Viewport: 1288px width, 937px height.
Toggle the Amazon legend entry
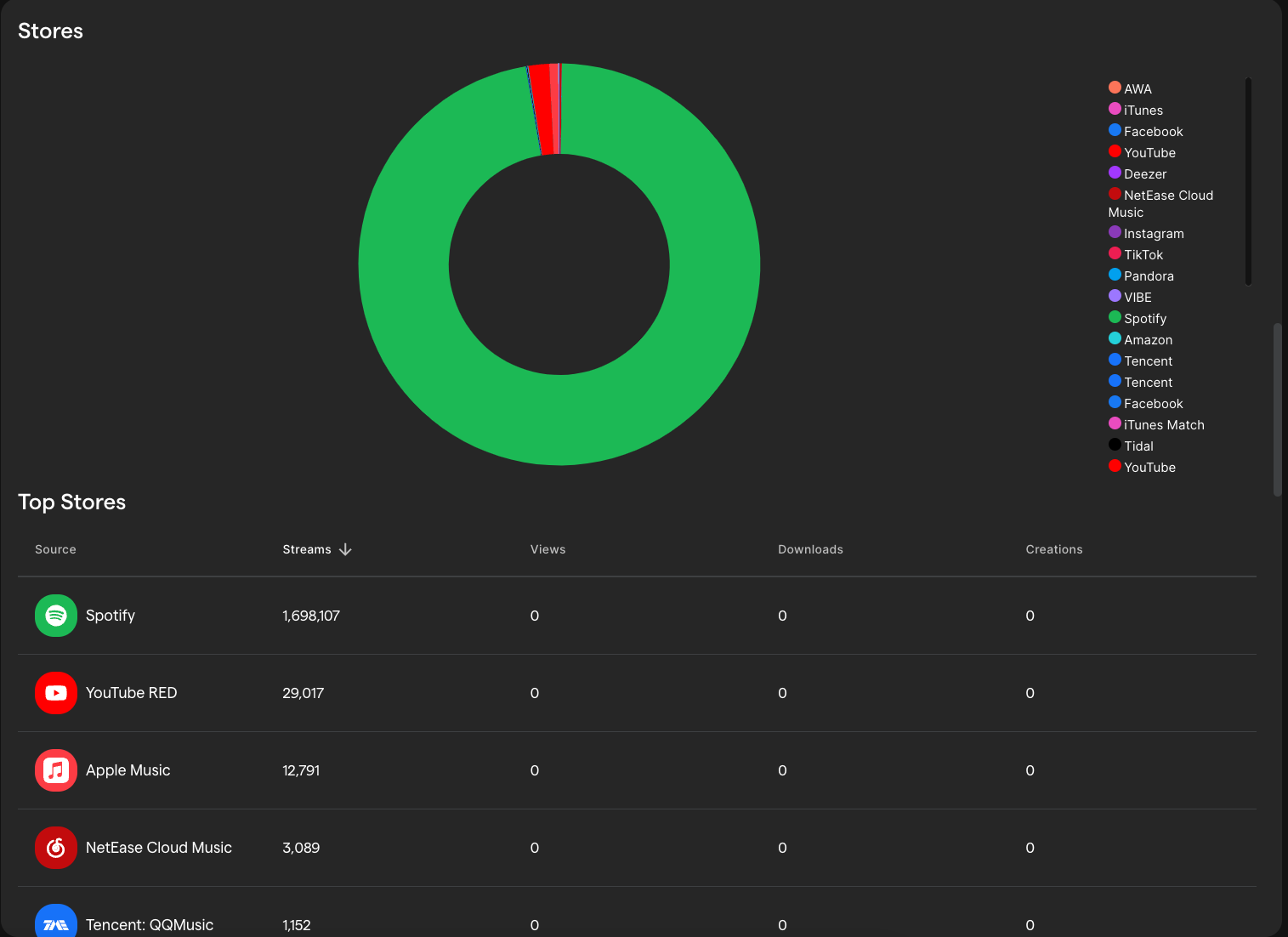[1140, 339]
